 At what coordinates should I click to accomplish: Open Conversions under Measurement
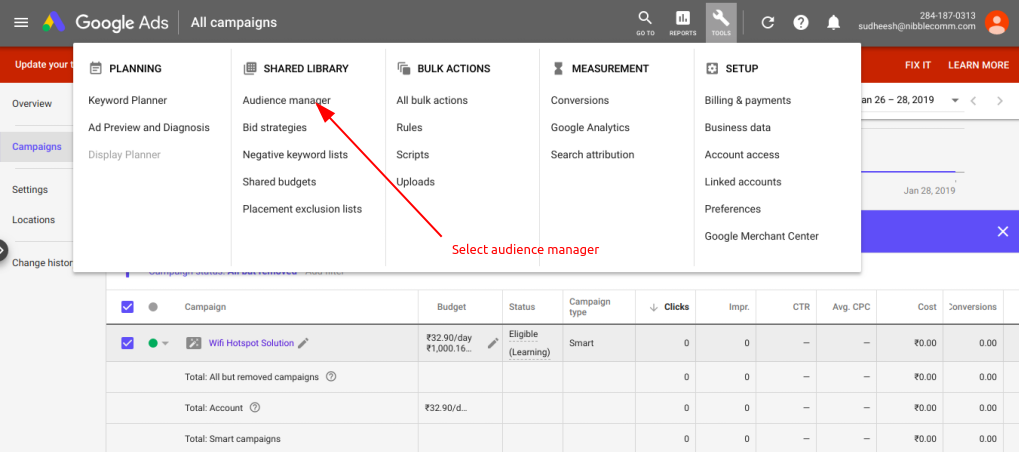coord(580,101)
